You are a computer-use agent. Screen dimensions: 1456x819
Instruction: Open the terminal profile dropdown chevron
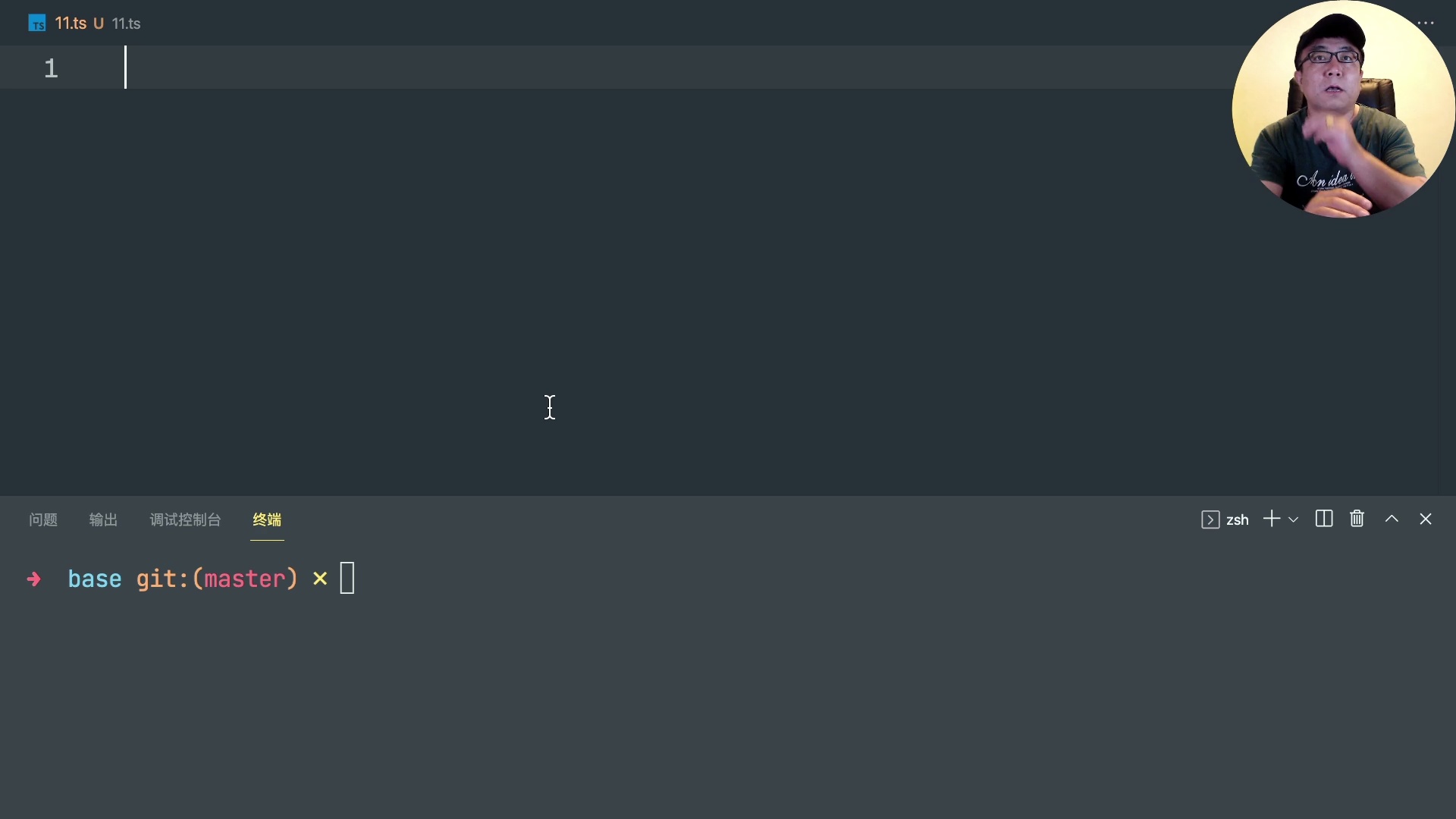[1294, 519]
